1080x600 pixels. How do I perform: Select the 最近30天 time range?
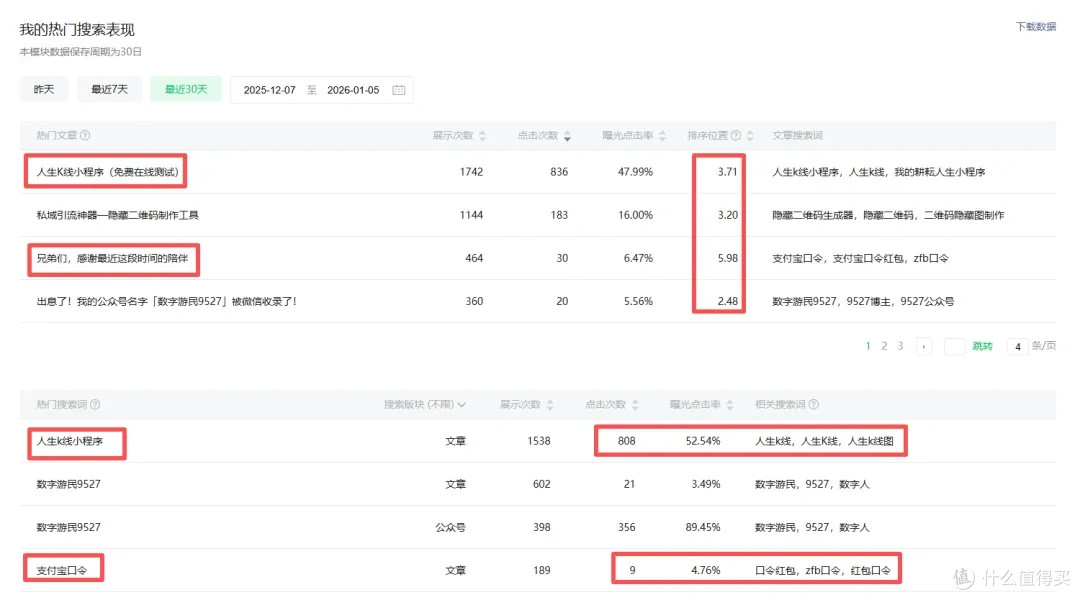186,90
